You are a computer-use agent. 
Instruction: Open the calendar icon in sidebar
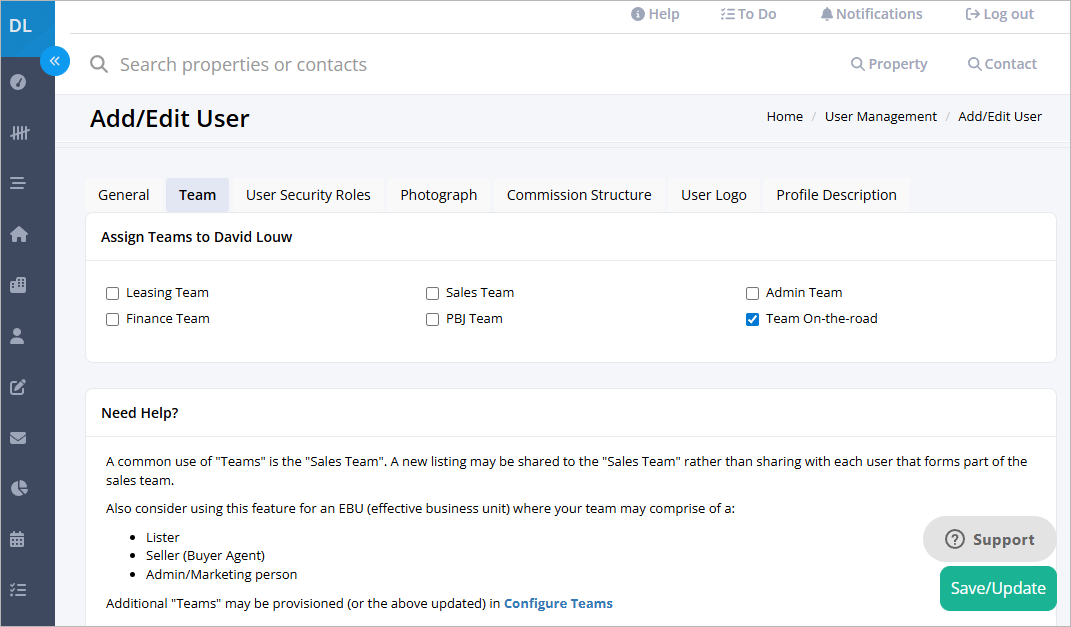18,539
